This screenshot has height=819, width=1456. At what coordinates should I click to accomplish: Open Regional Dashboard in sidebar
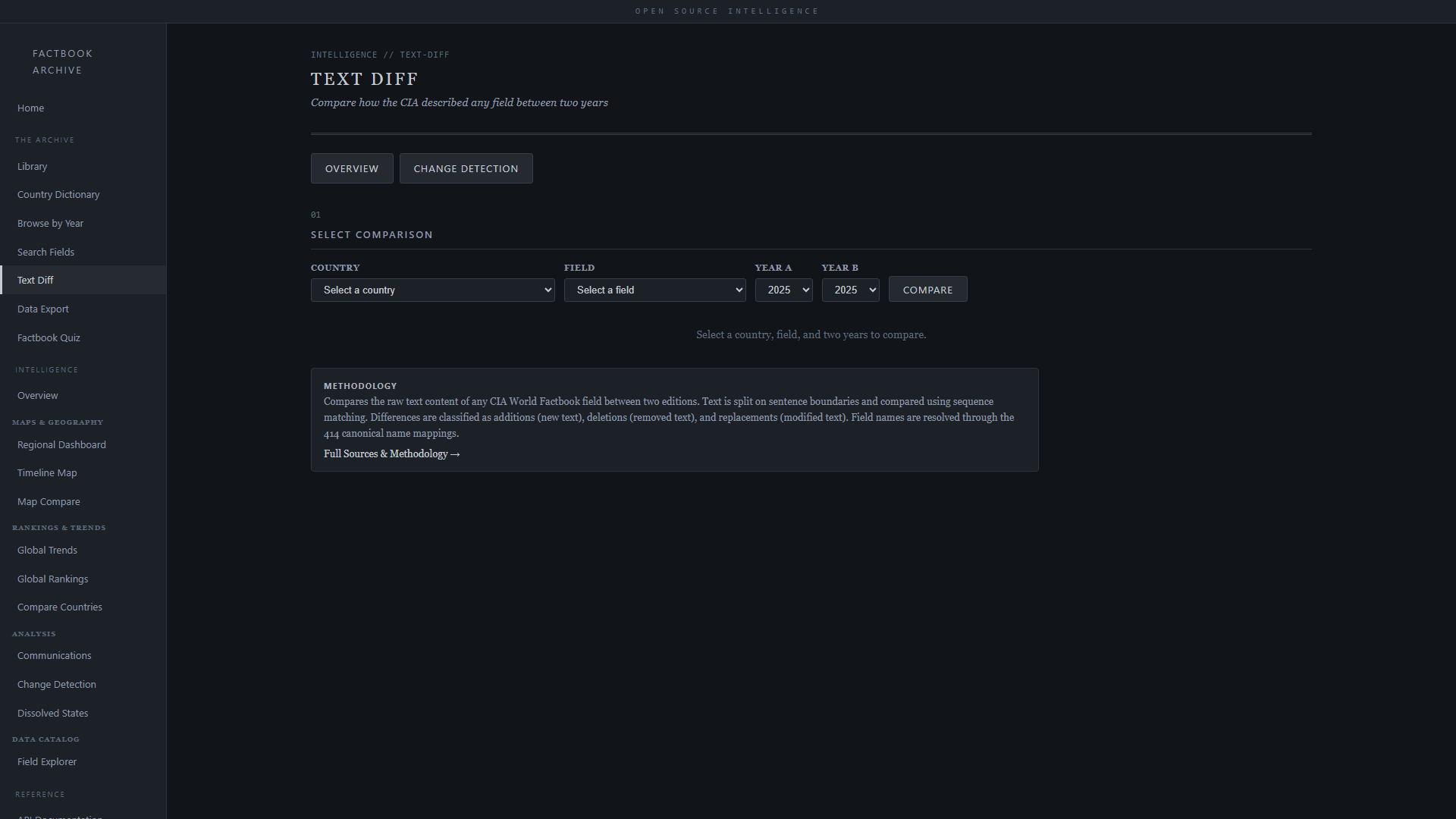(x=61, y=445)
